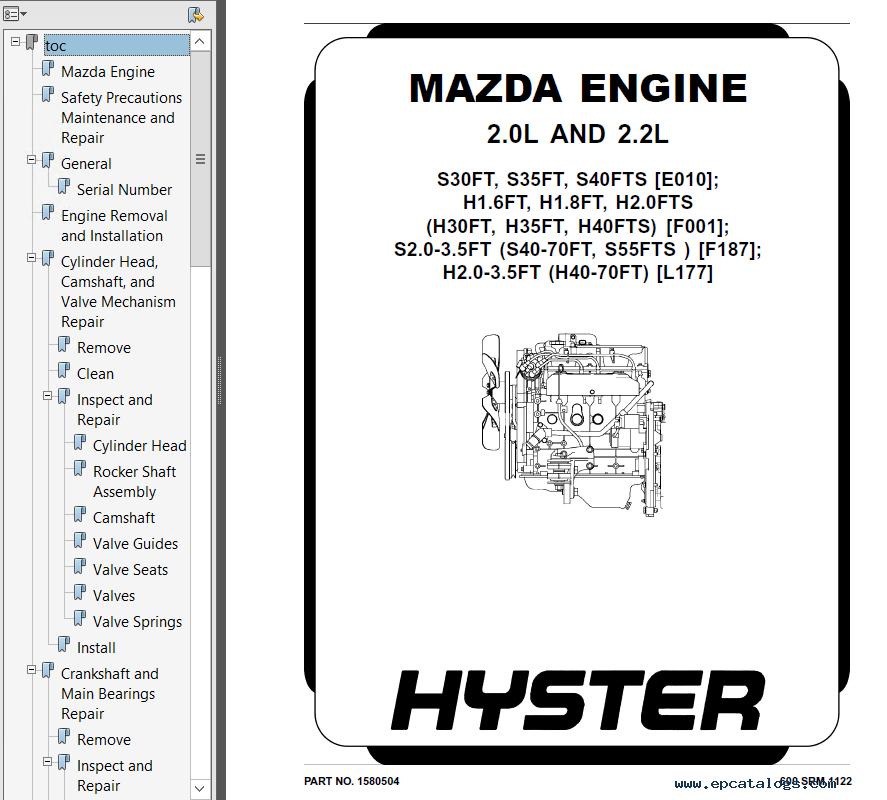Screen dimensions: 887x800
Task: Click the bookmark icon next to General
Action: [48, 162]
